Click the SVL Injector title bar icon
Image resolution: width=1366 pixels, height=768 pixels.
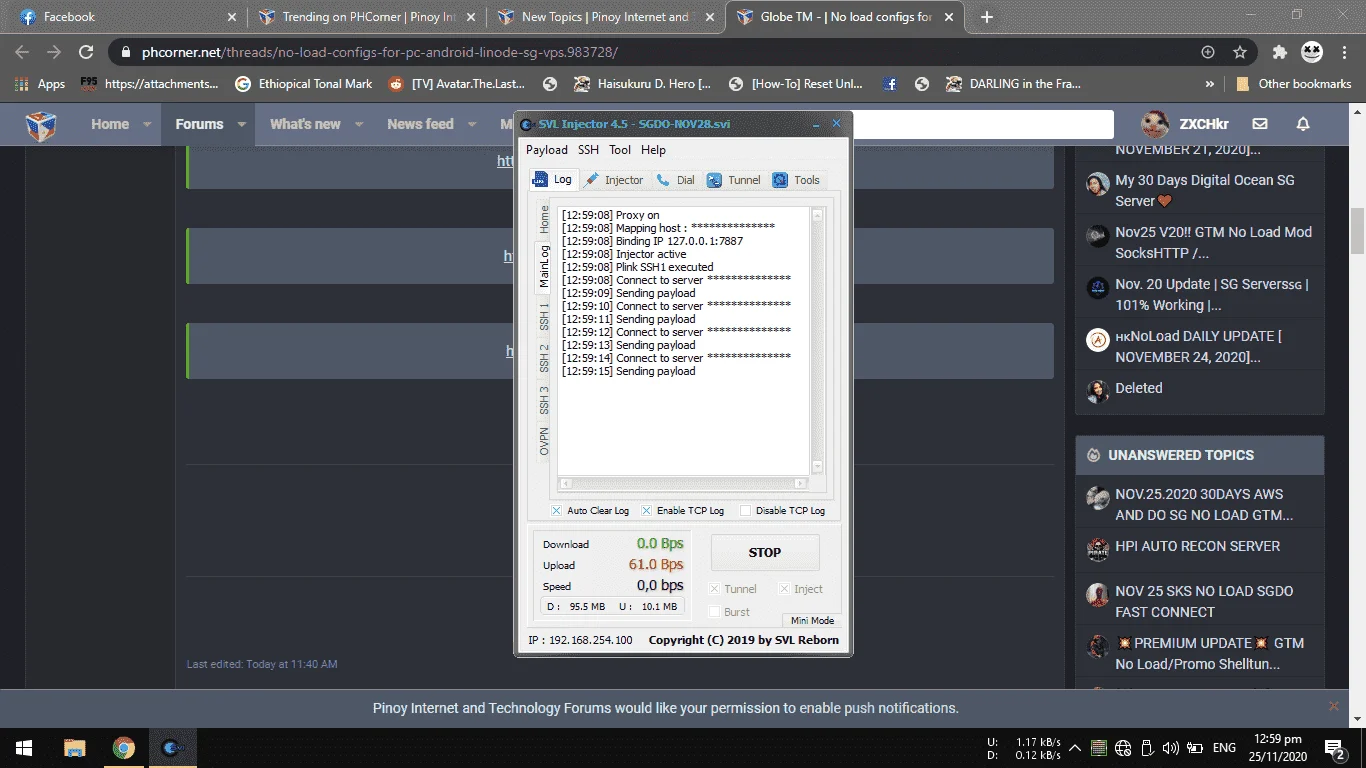pos(527,124)
